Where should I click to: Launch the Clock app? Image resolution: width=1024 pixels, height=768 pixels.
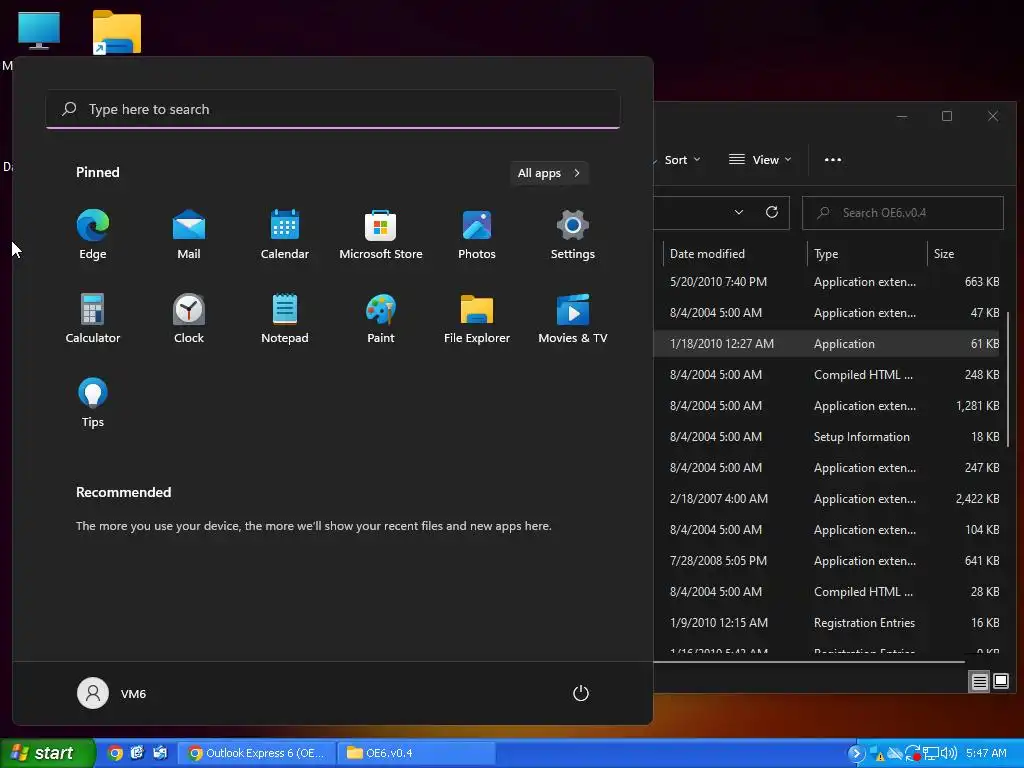[189, 318]
